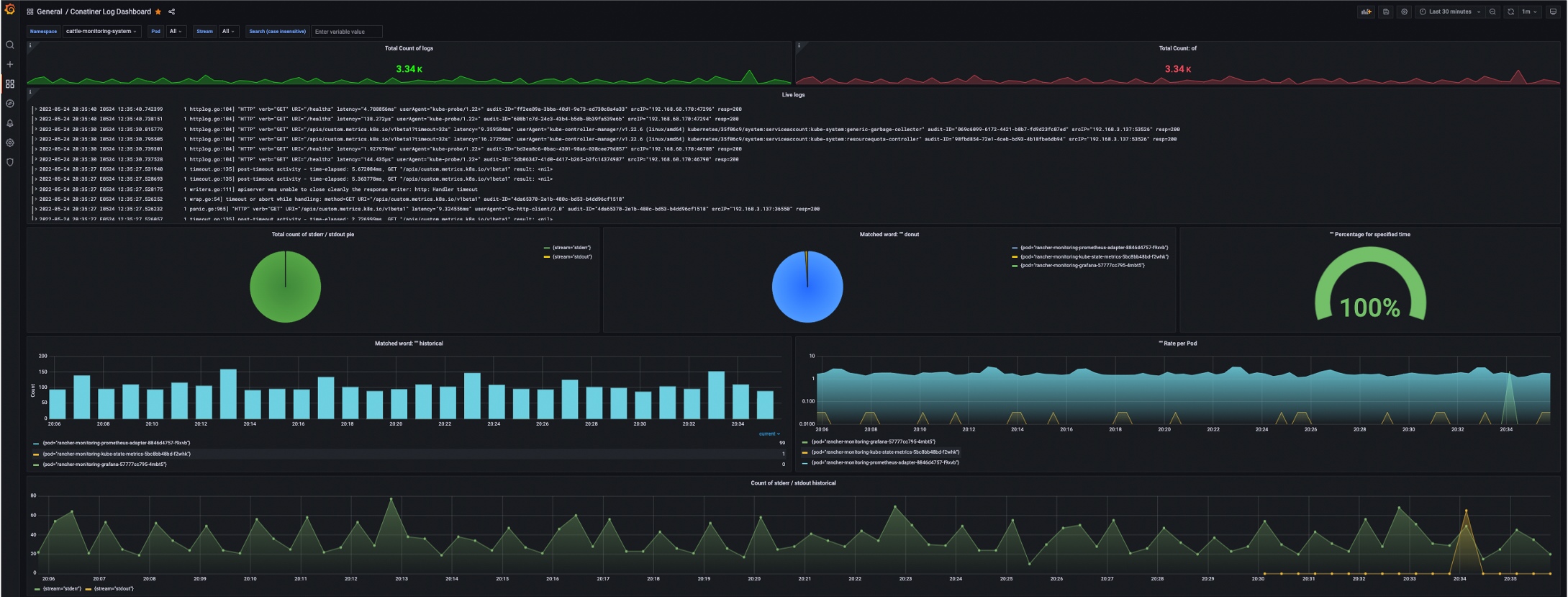1568x597 pixels.
Task: Share the dashboard via the share icon
Action: pos(171,12)
